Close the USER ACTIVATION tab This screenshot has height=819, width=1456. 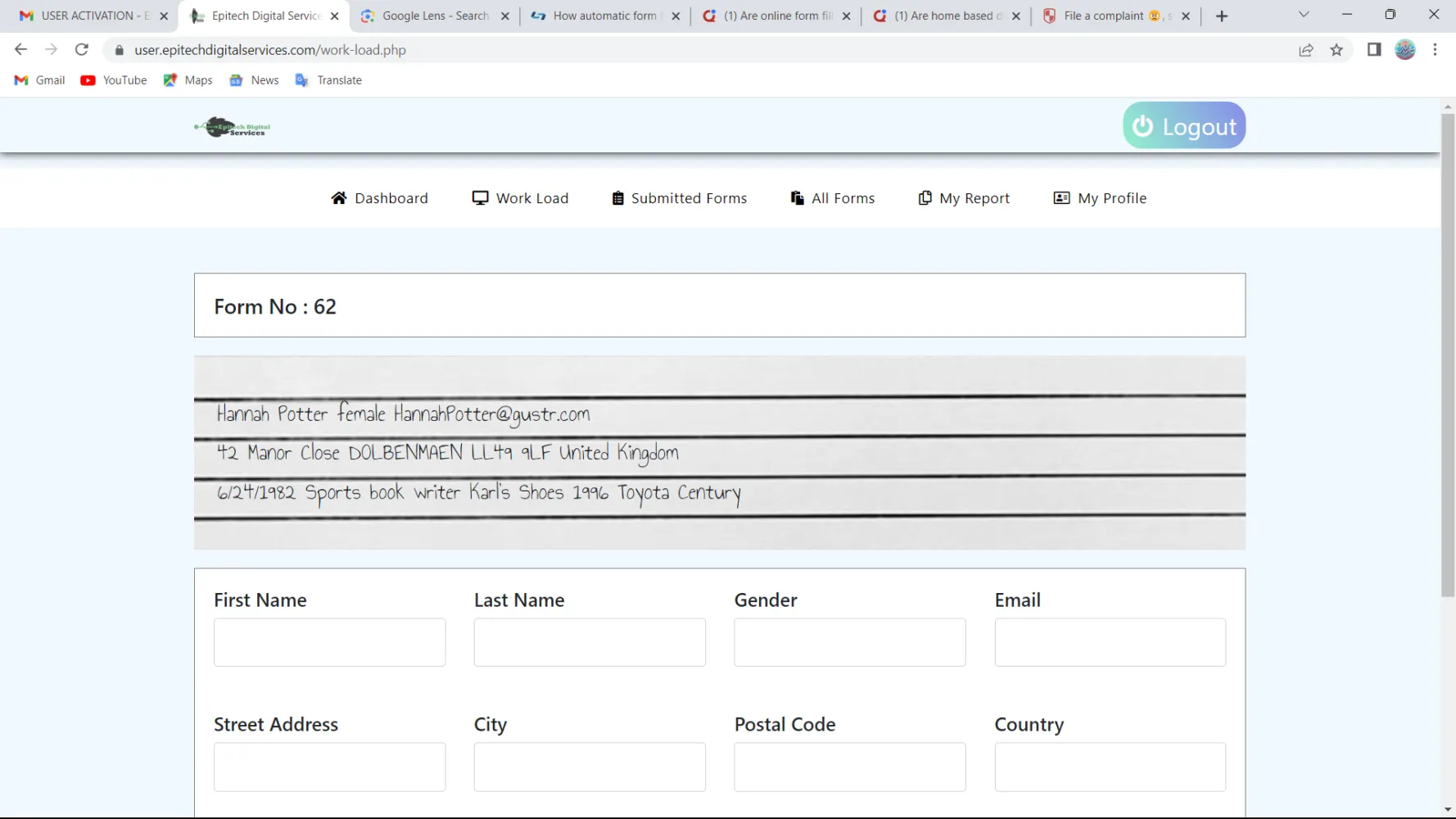pos(164,16)
